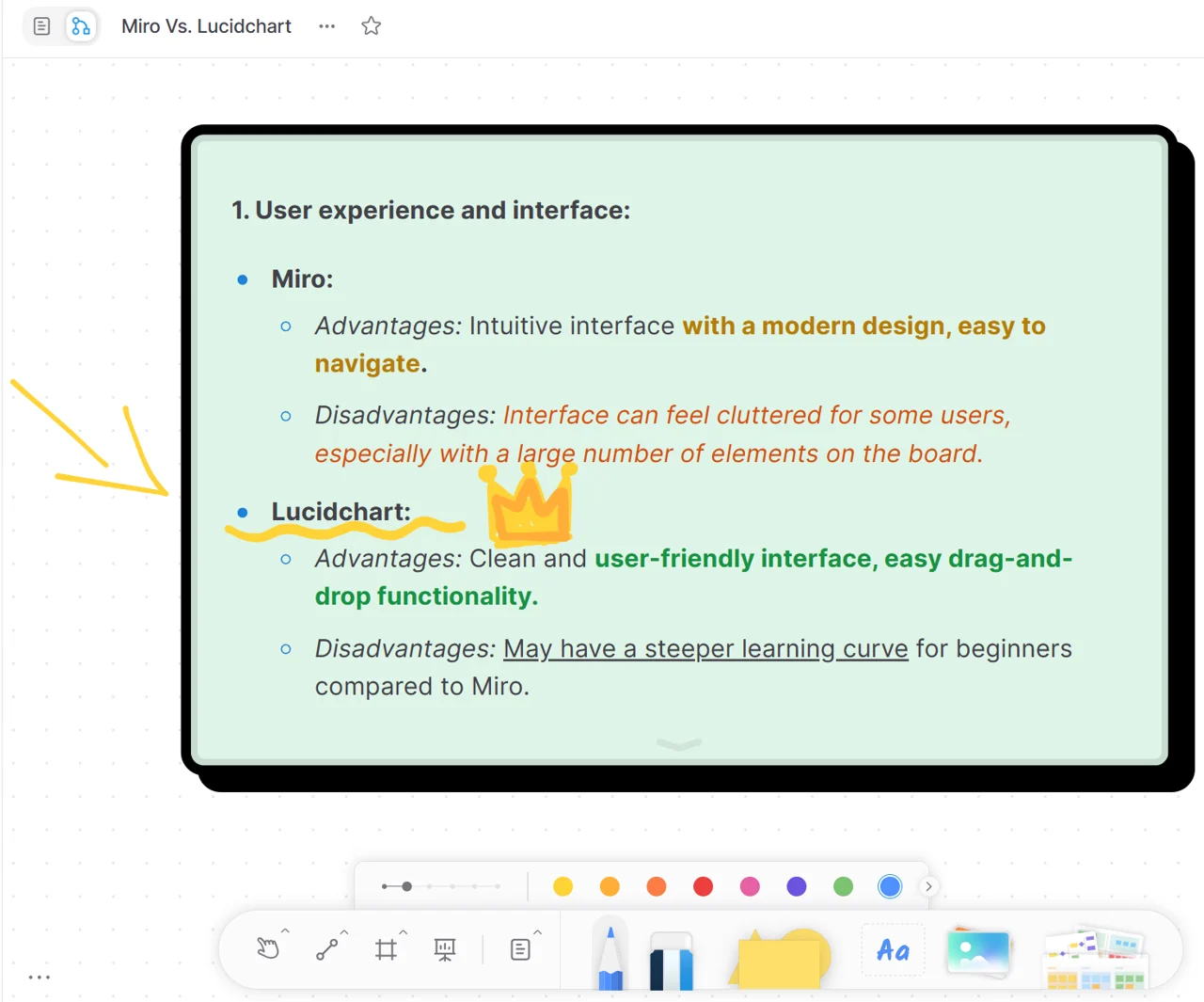Select the Aa text tool
The image size is (1204, 1002).
[x=893, y=950]
